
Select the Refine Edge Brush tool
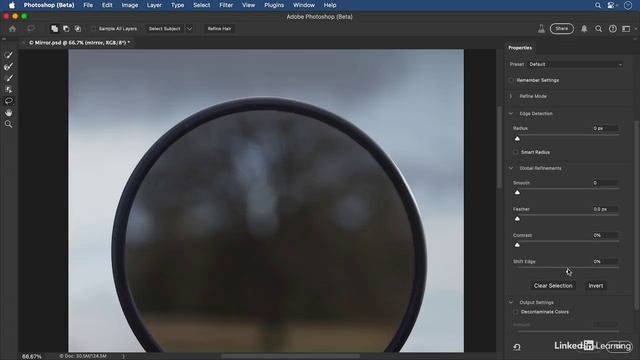coord(8,67)
